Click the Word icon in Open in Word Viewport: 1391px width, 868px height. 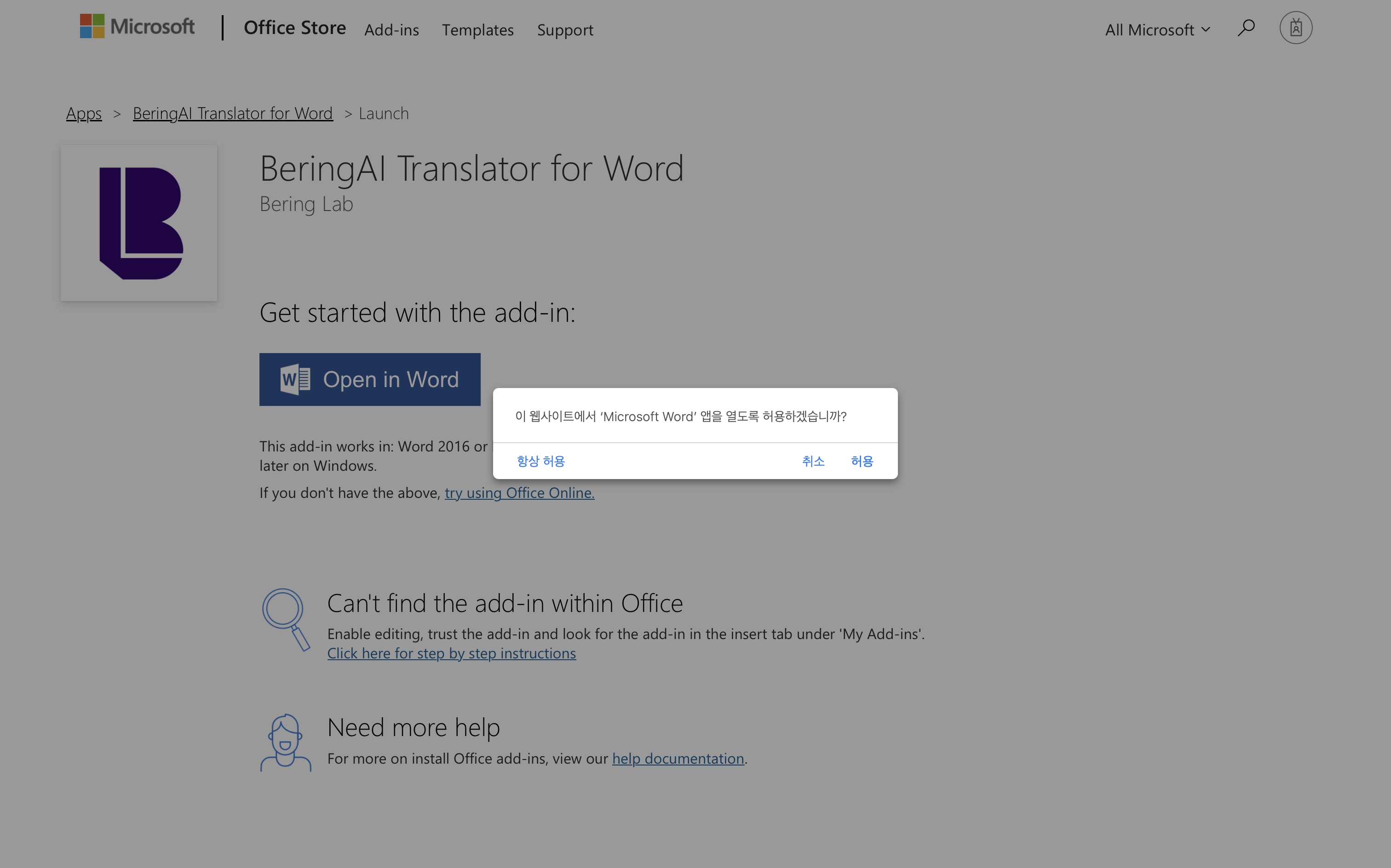[x=295, y=379]
